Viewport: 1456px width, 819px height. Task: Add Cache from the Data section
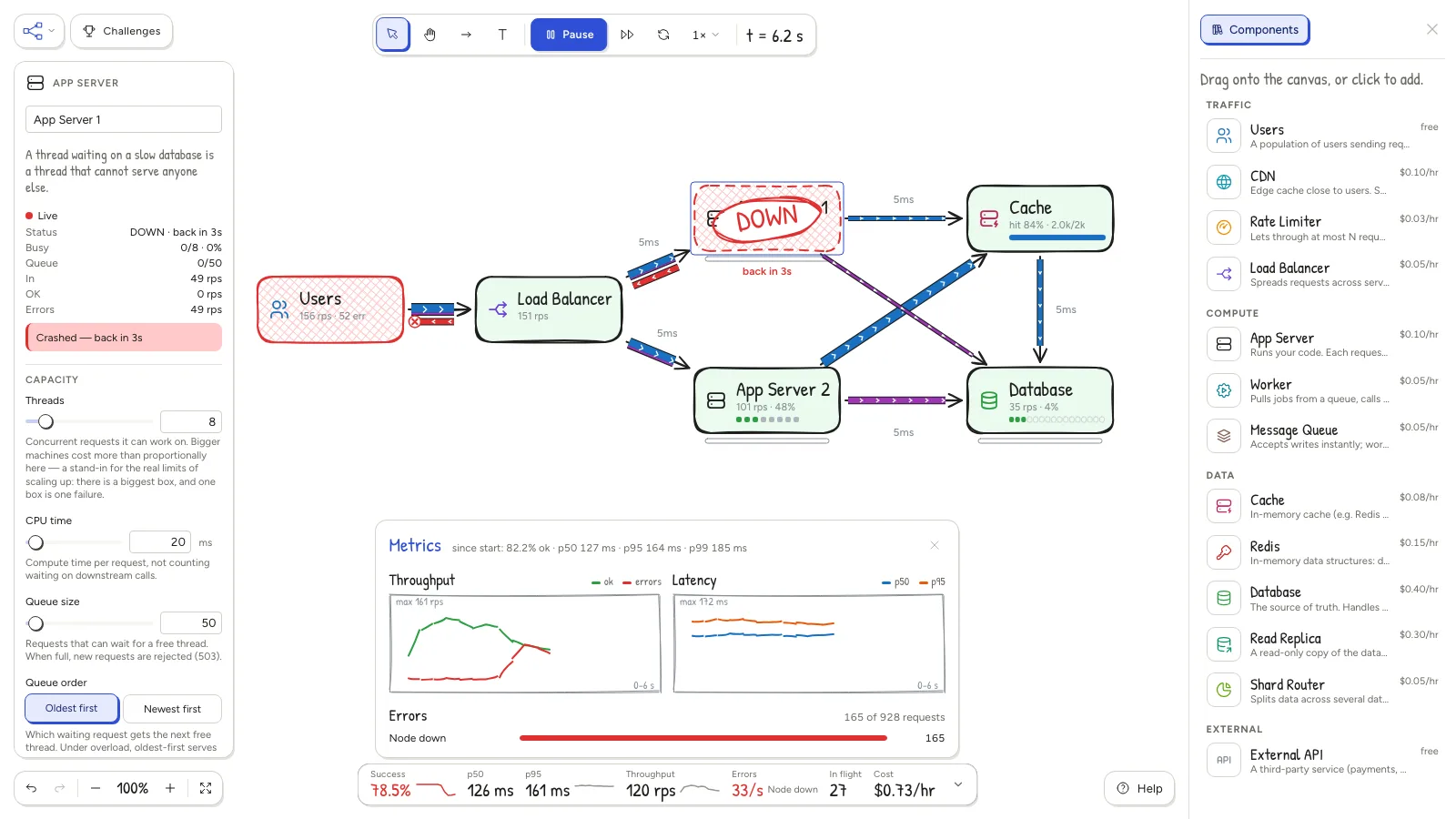coord(1322,506)
